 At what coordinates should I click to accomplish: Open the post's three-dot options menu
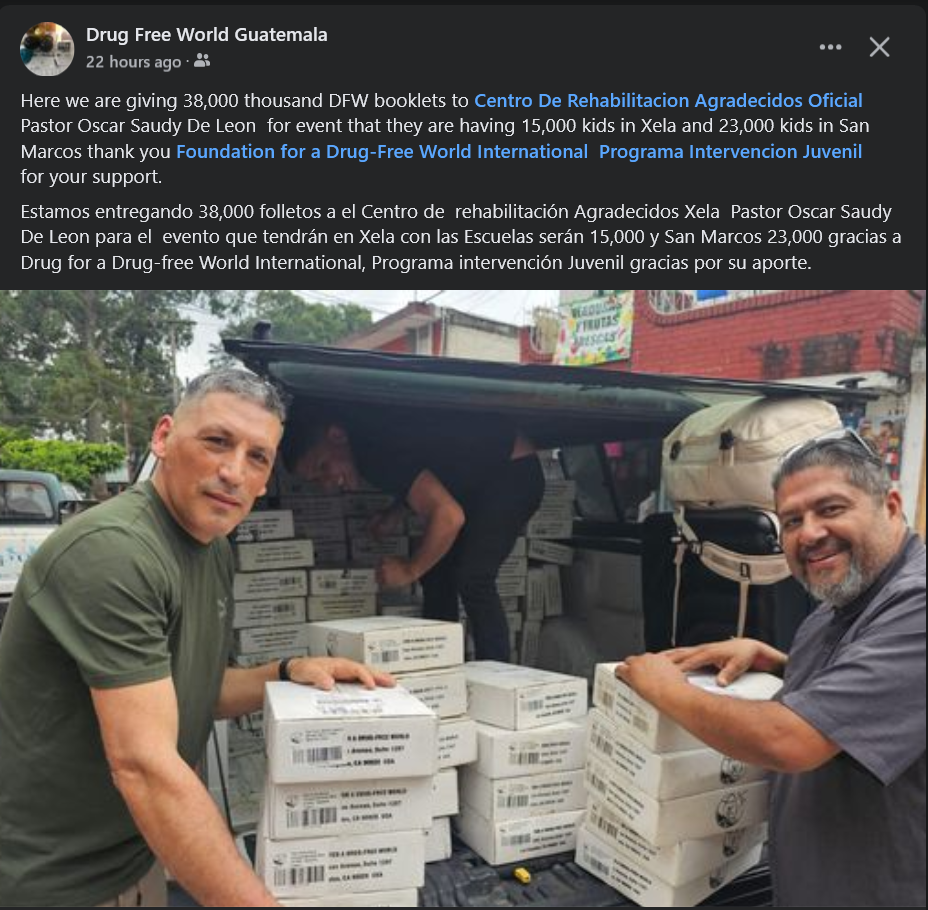pyautogui.click(x=830, y=47)
